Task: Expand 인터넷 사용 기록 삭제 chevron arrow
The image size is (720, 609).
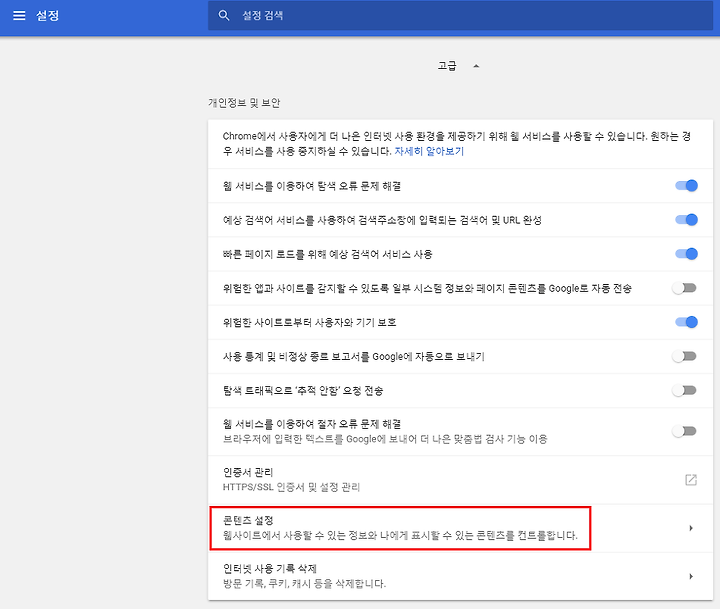Action: (x=691, y=576)
